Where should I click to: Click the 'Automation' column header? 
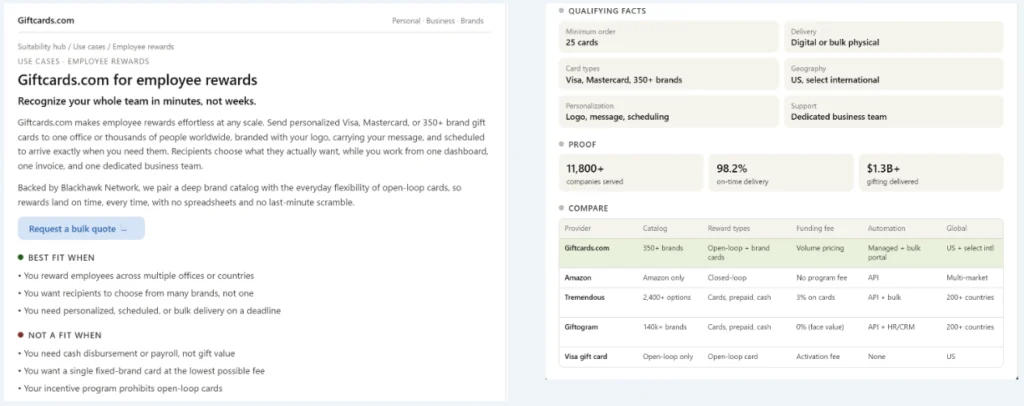(x=886, y=228)
